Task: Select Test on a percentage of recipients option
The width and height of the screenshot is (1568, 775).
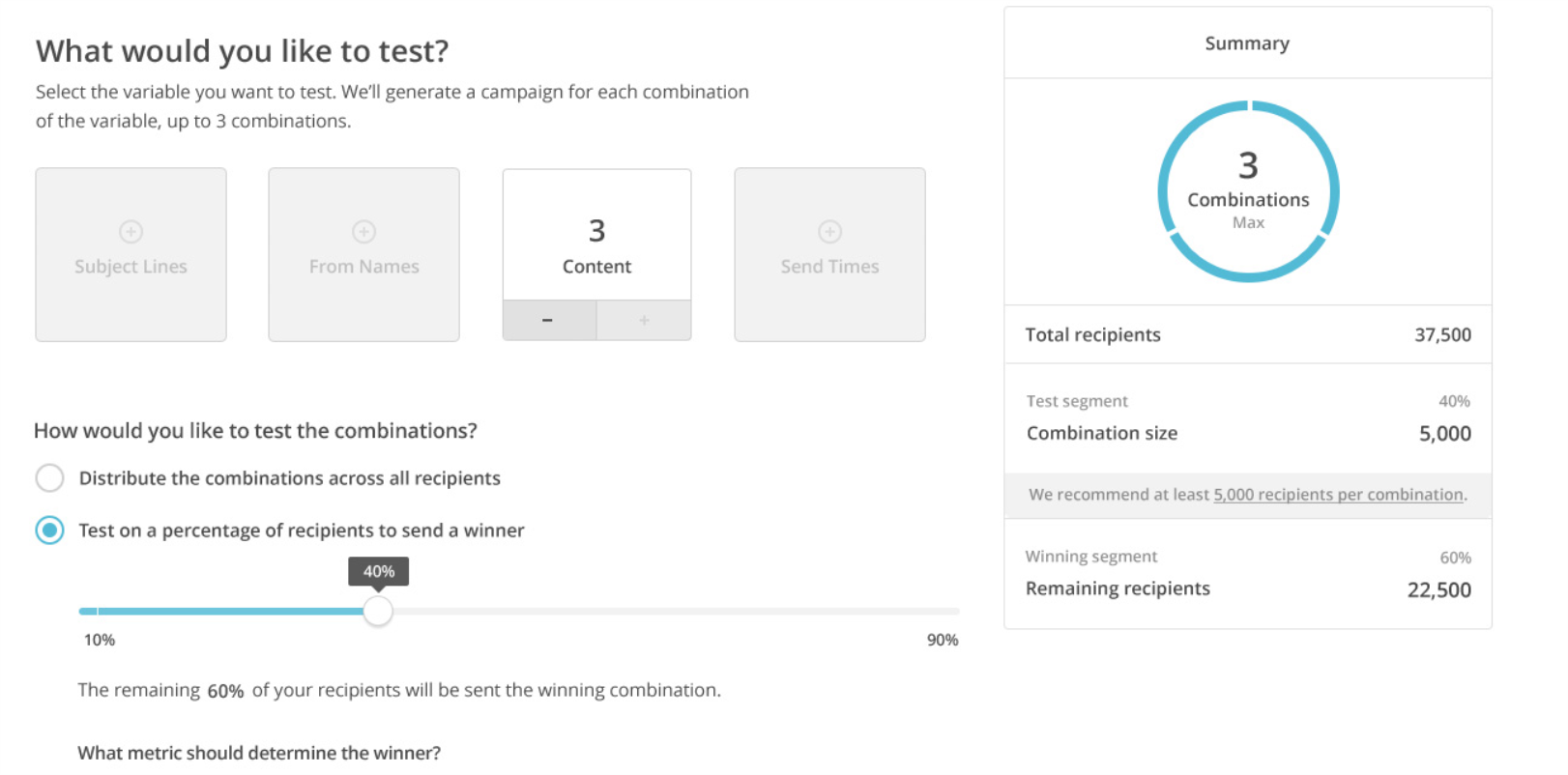Action: tap(50, 531)
